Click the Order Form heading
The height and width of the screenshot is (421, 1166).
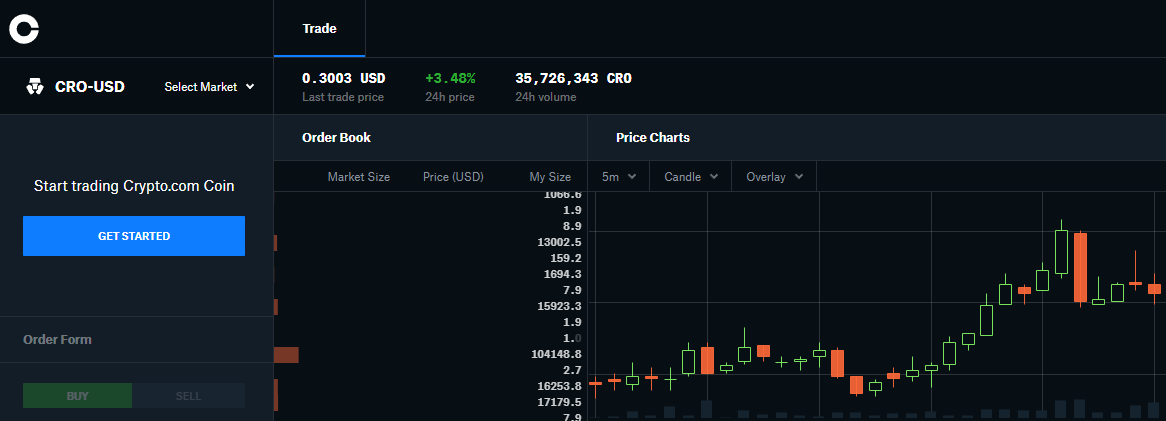pyautogui.click(x=57, y=339)
